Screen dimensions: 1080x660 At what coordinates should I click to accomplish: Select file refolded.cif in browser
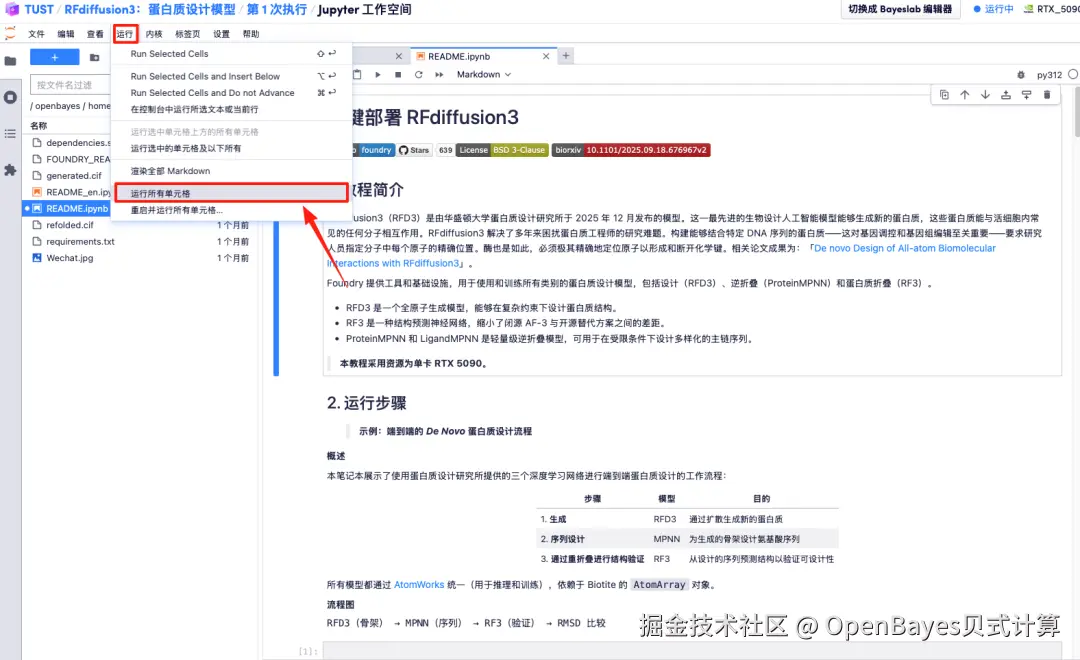[138, 225]
